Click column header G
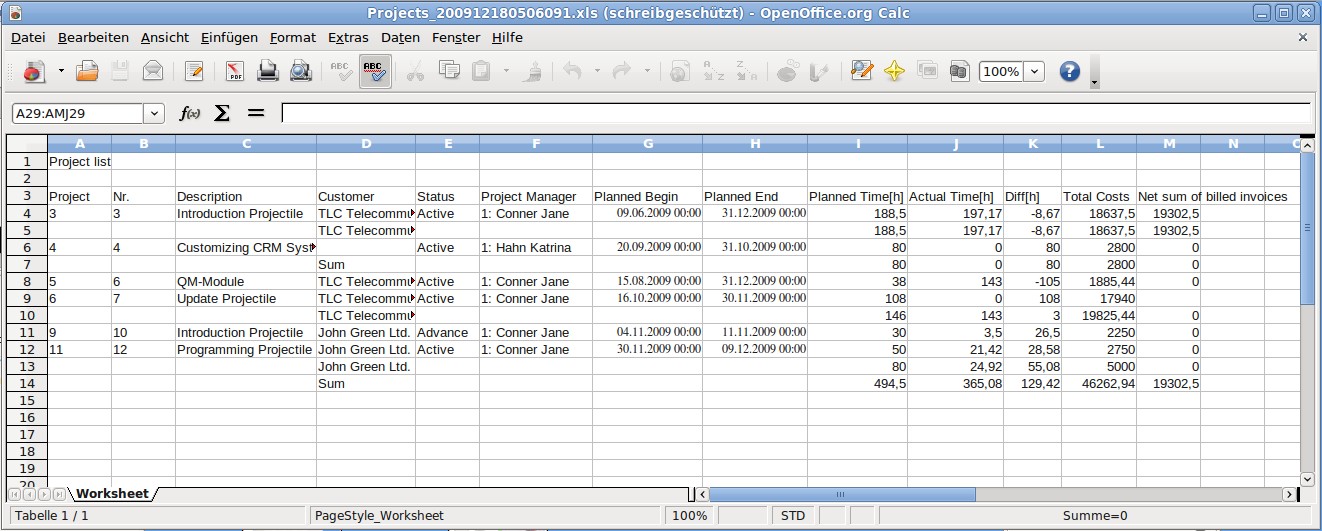 (x=647, y=144)
